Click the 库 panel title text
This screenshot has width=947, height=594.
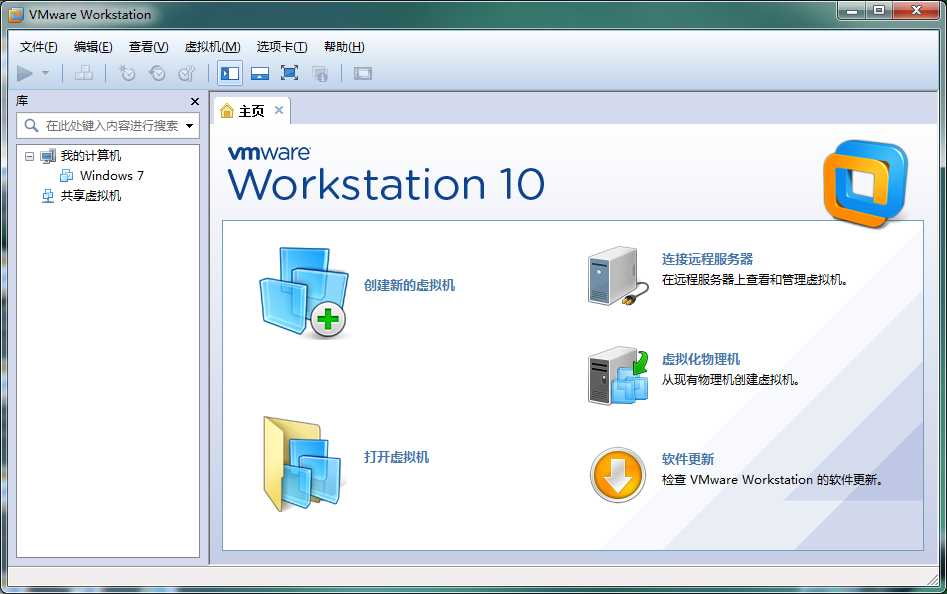(22, 101)
